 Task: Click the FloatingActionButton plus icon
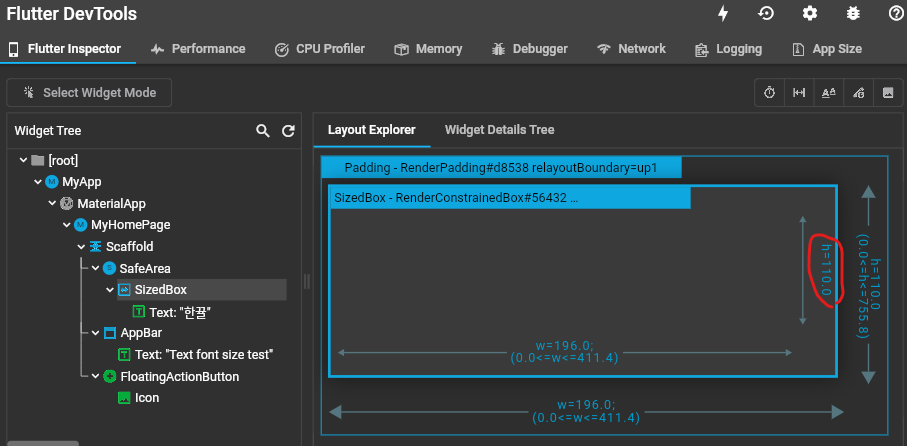110,377
